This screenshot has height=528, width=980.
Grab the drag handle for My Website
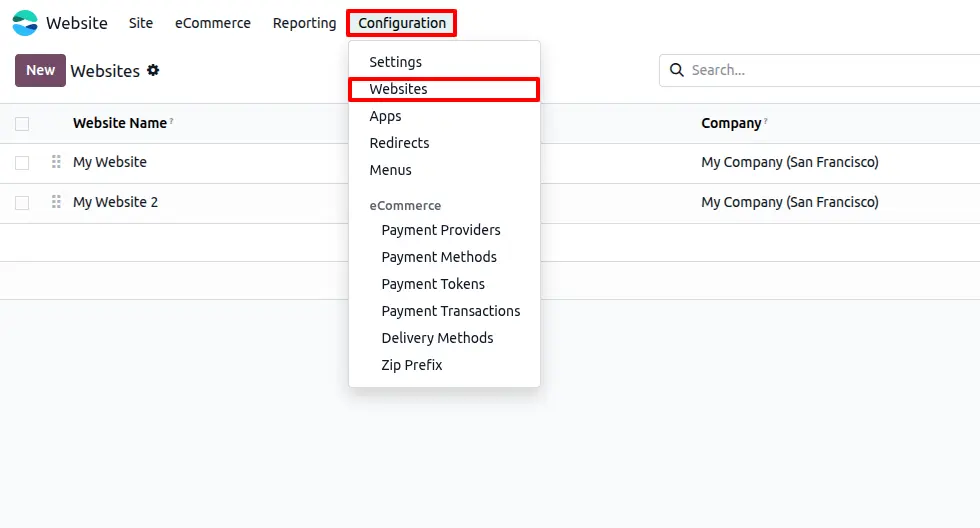[56, 162]
